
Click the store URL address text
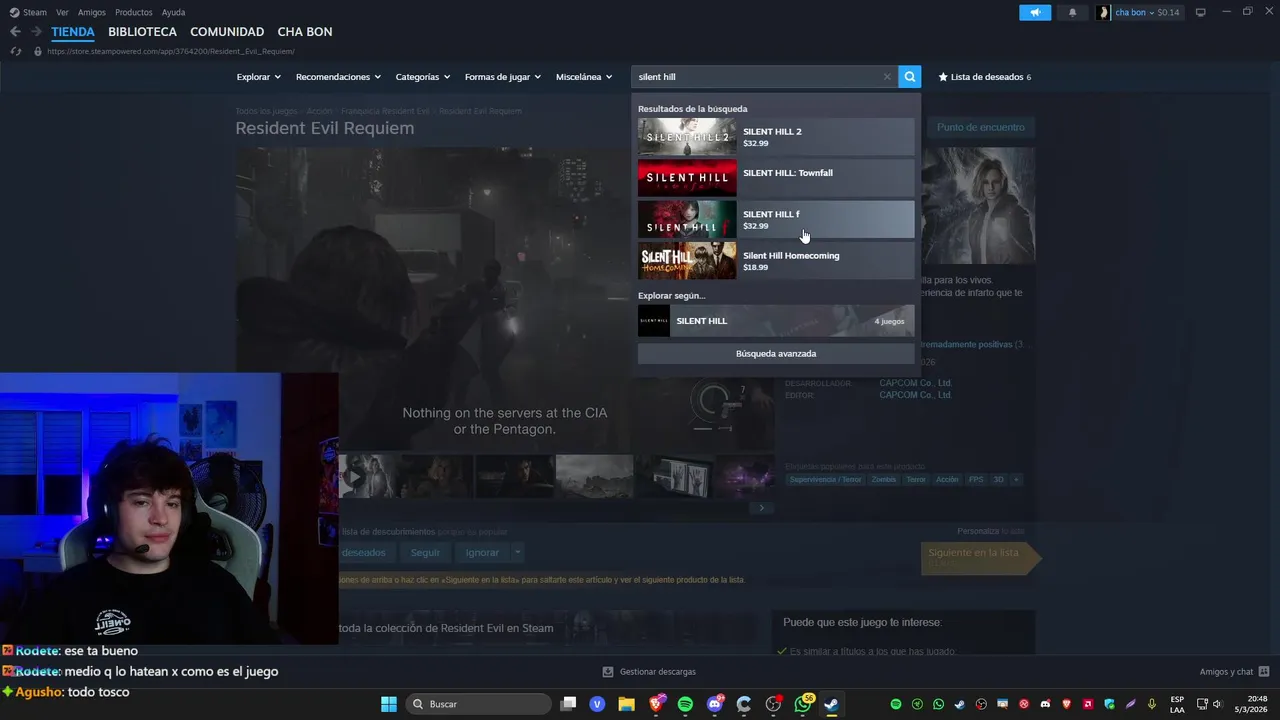(x=171, y=51)
